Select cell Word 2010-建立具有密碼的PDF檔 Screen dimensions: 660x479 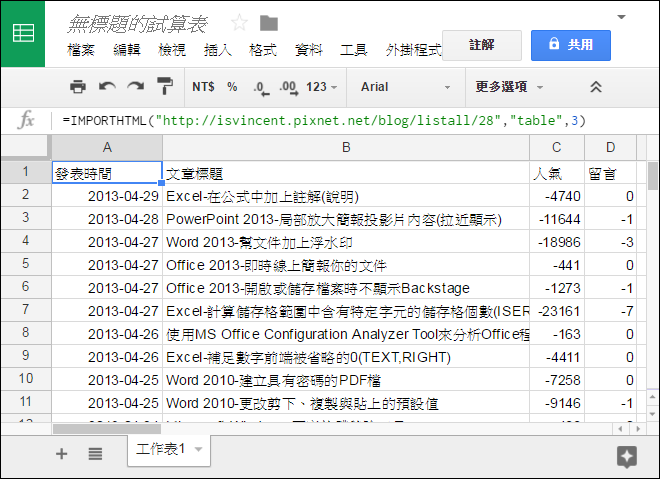tap(346, 380)
